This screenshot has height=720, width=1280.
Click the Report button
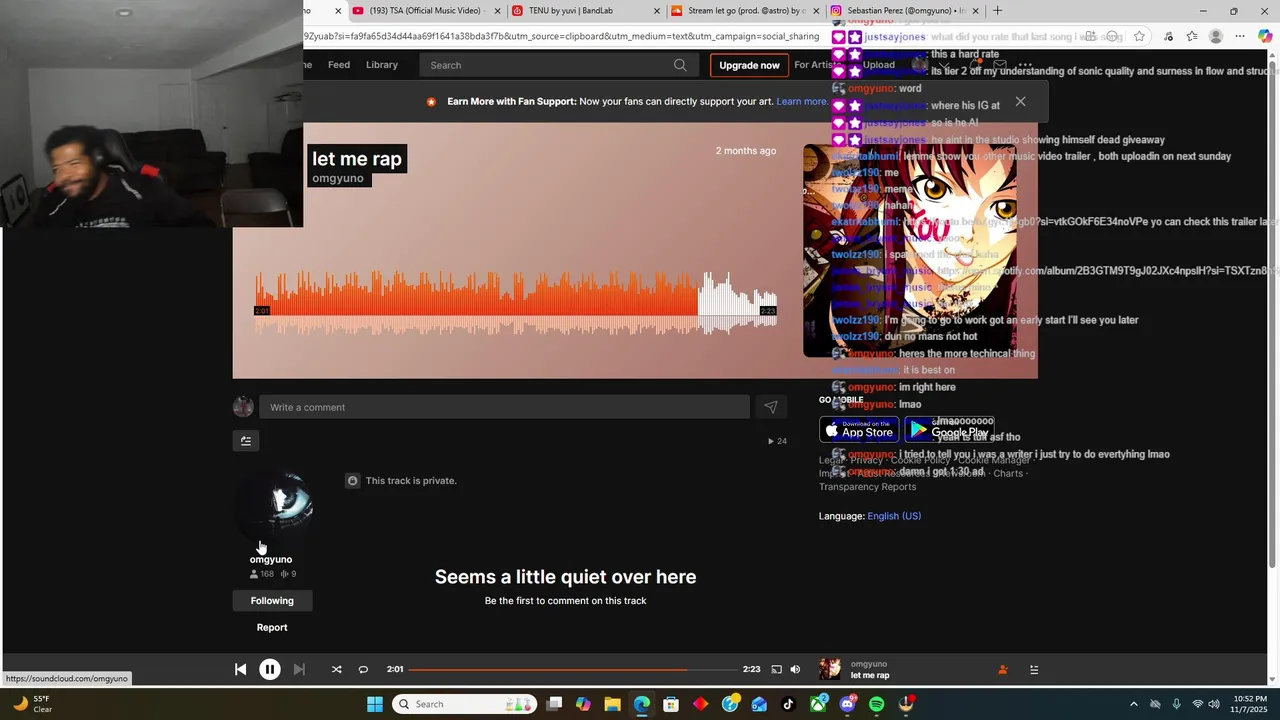pyautogui.click(x=272, y=628)
